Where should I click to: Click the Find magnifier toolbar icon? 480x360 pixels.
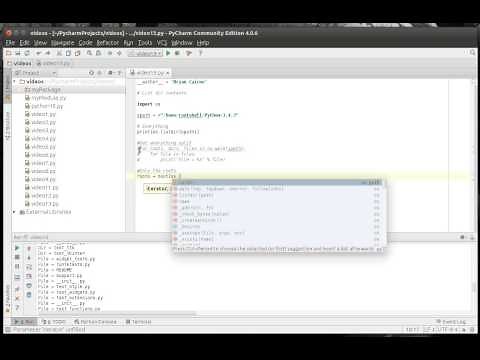click(89, 53)
